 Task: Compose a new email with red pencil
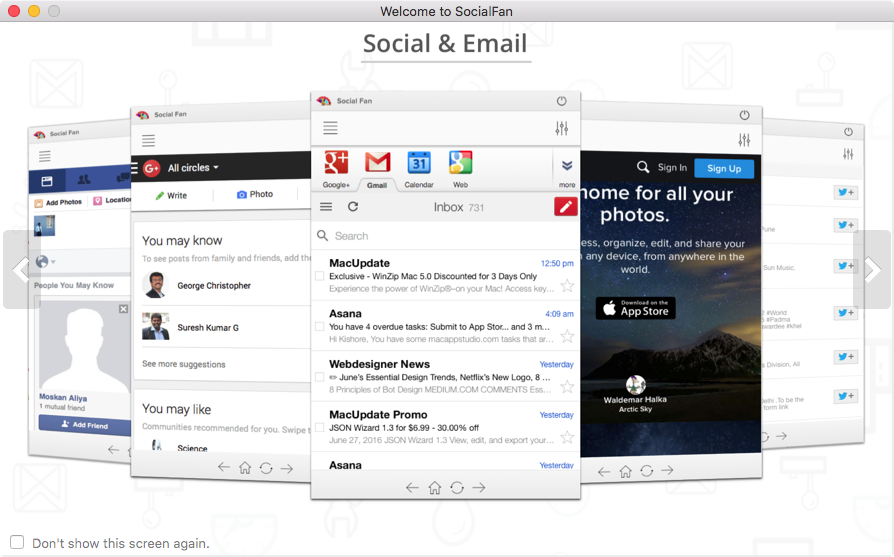pos(566,206)
